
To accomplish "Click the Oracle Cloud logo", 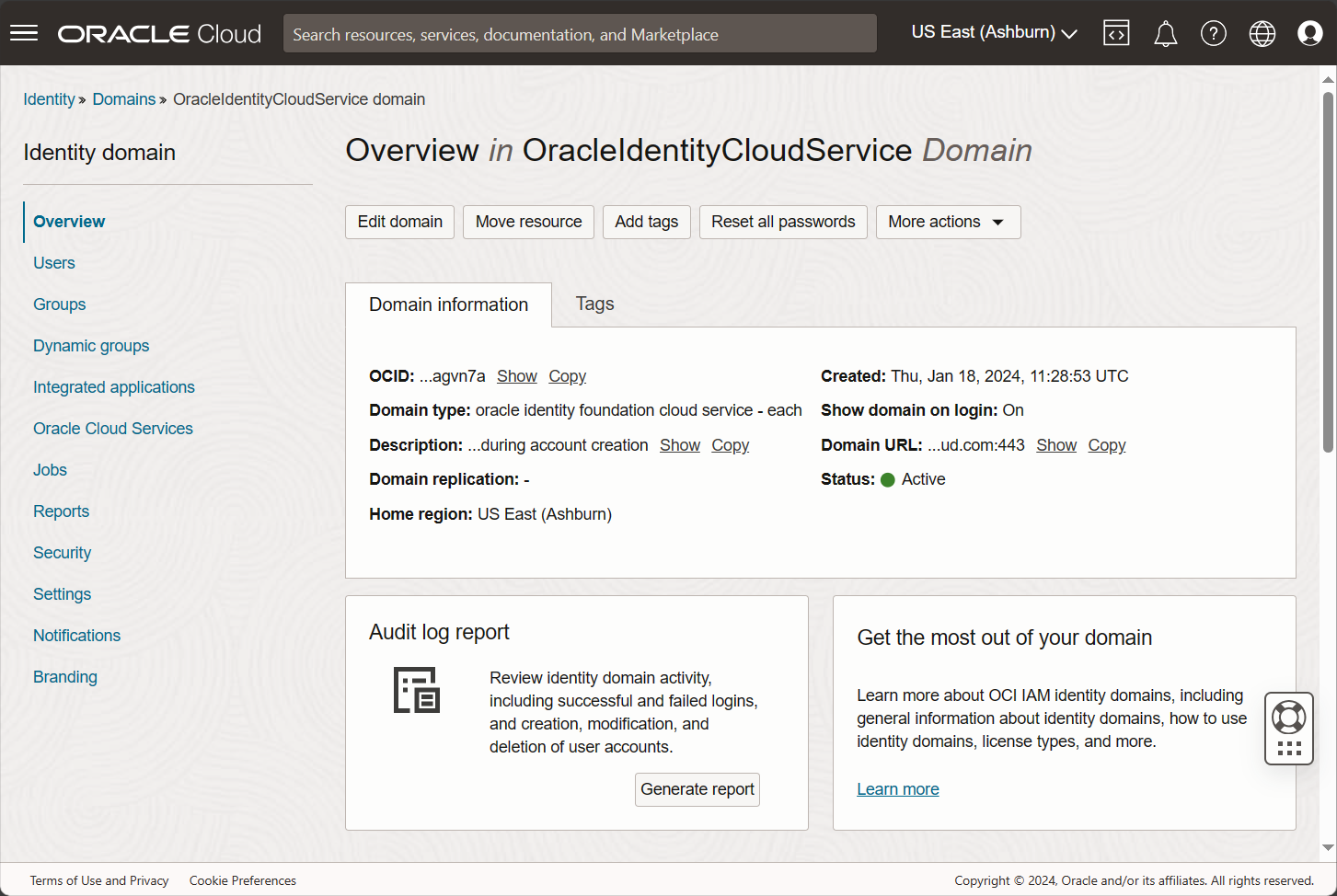I will pos(158,33).
